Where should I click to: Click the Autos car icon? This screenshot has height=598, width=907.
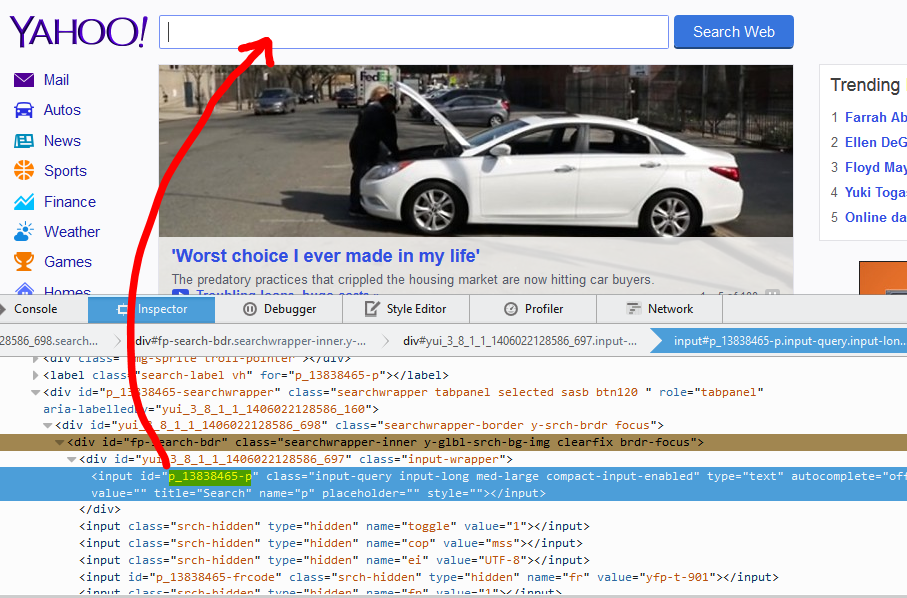(x=24, y=110)
